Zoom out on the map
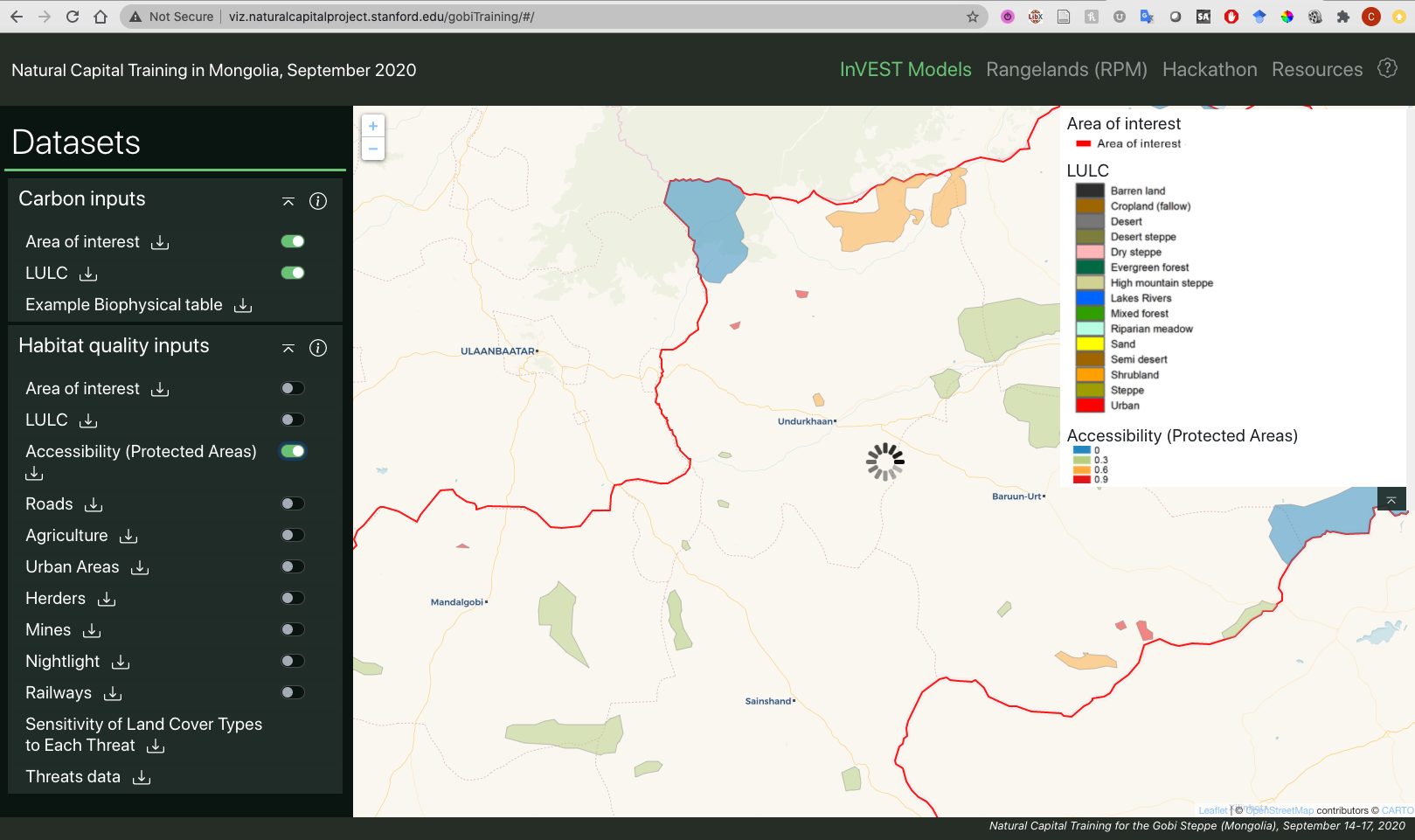Image resolution: width=1415 pixels, height=840 pixels. (x=373, y=149)
